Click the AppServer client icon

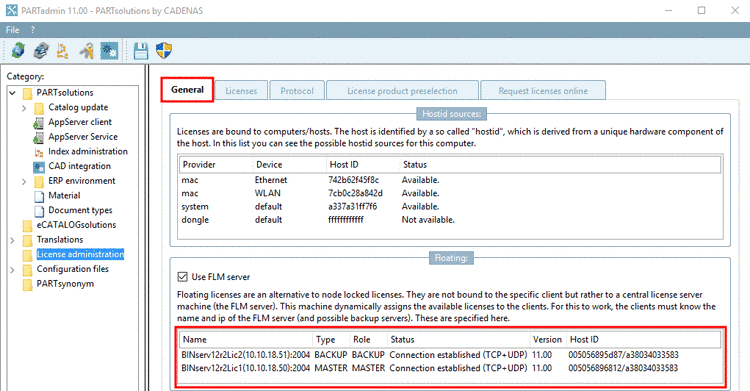pos(39,123)
